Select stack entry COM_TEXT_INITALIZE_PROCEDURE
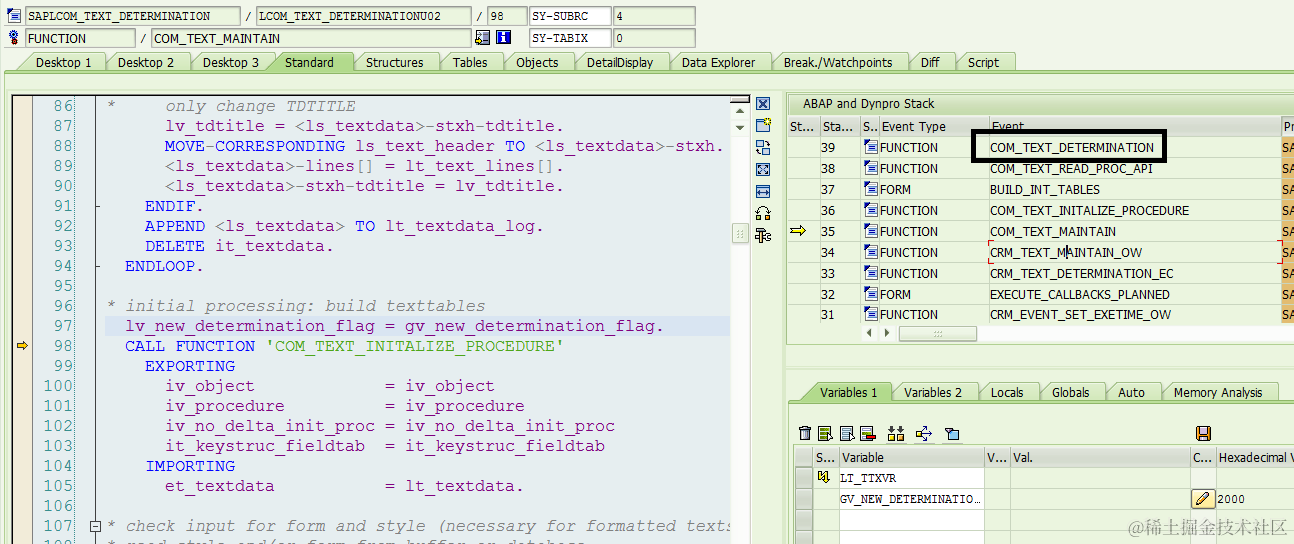The height and width of the screenshot is (544, 1294). [x=1089, y=210]
